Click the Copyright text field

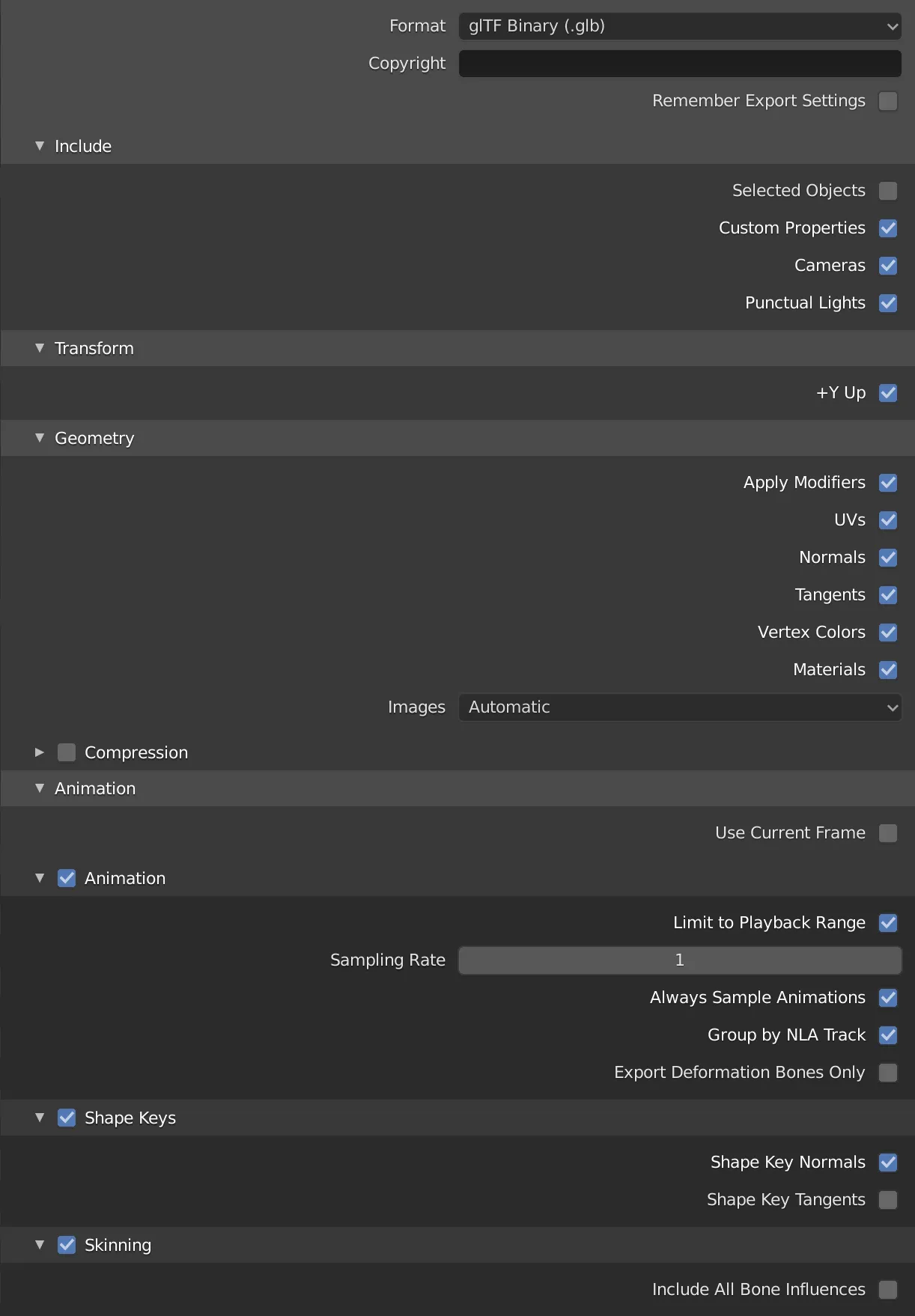pos(680,64)
